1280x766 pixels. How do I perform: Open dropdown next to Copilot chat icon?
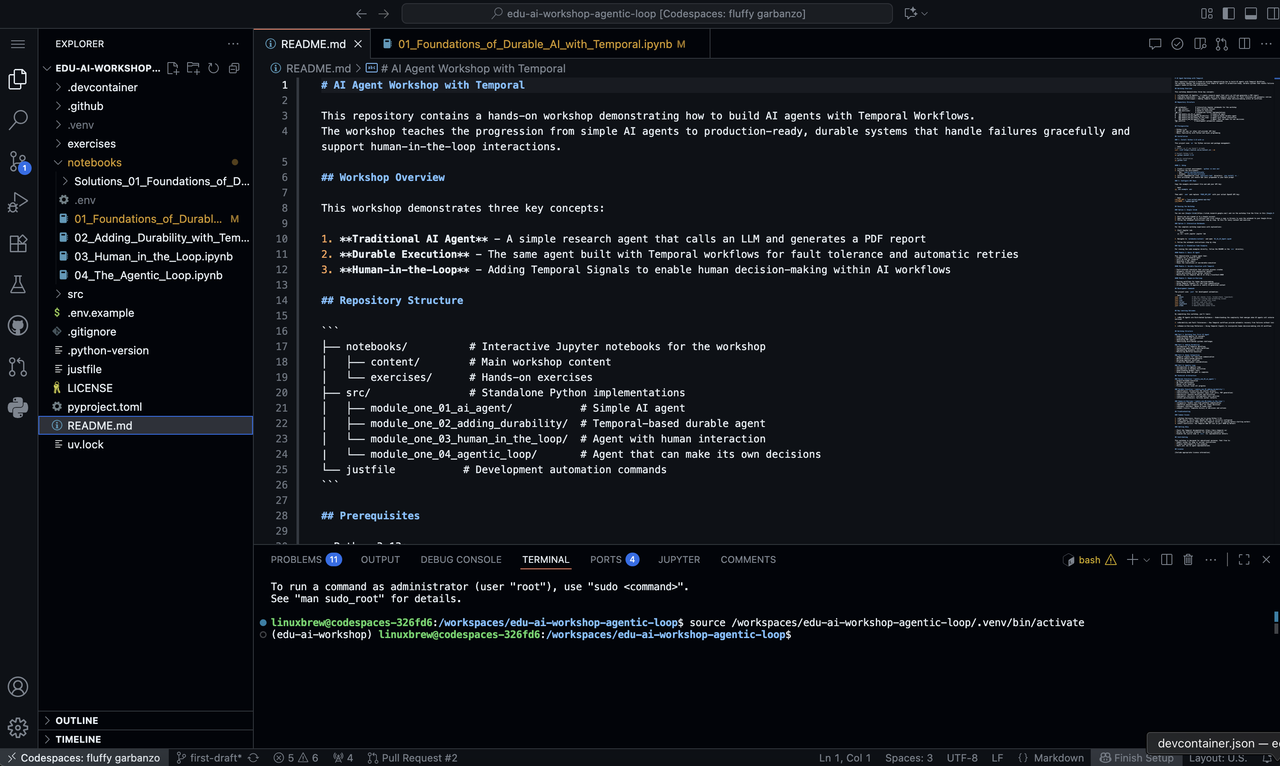(924, 13)
